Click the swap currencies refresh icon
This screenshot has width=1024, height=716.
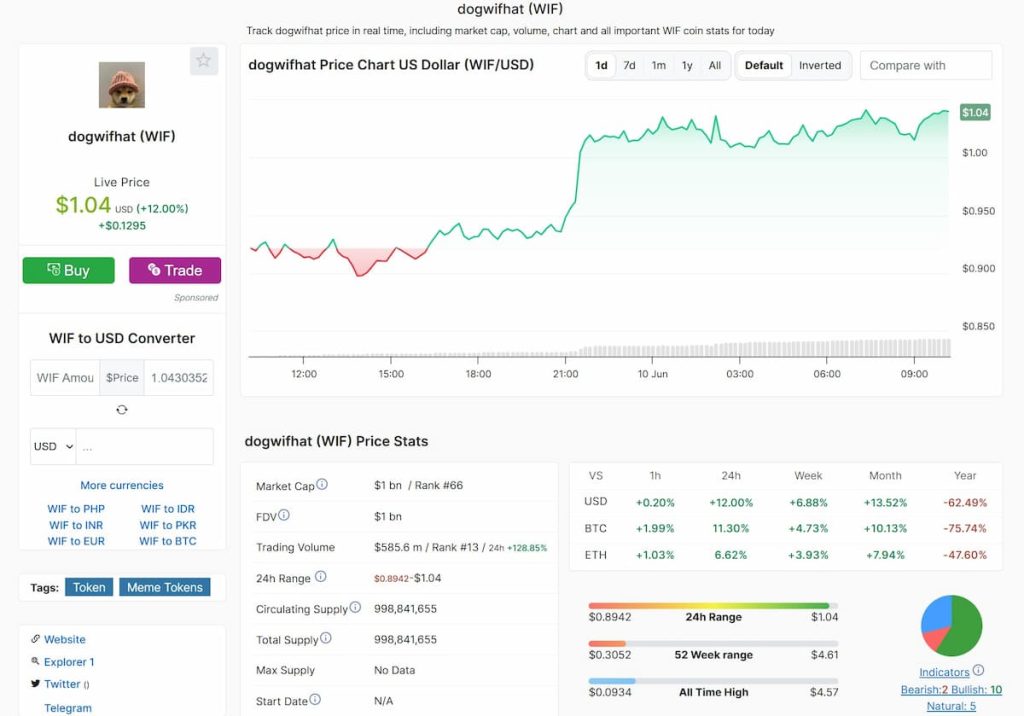point(122,410)
